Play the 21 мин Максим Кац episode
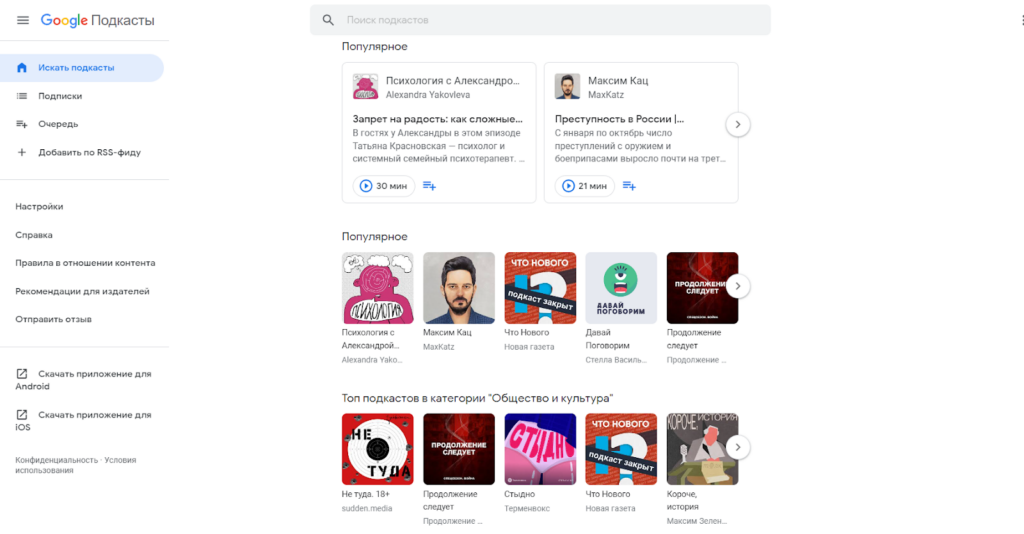1024x534 pixels. pos(585,186)
